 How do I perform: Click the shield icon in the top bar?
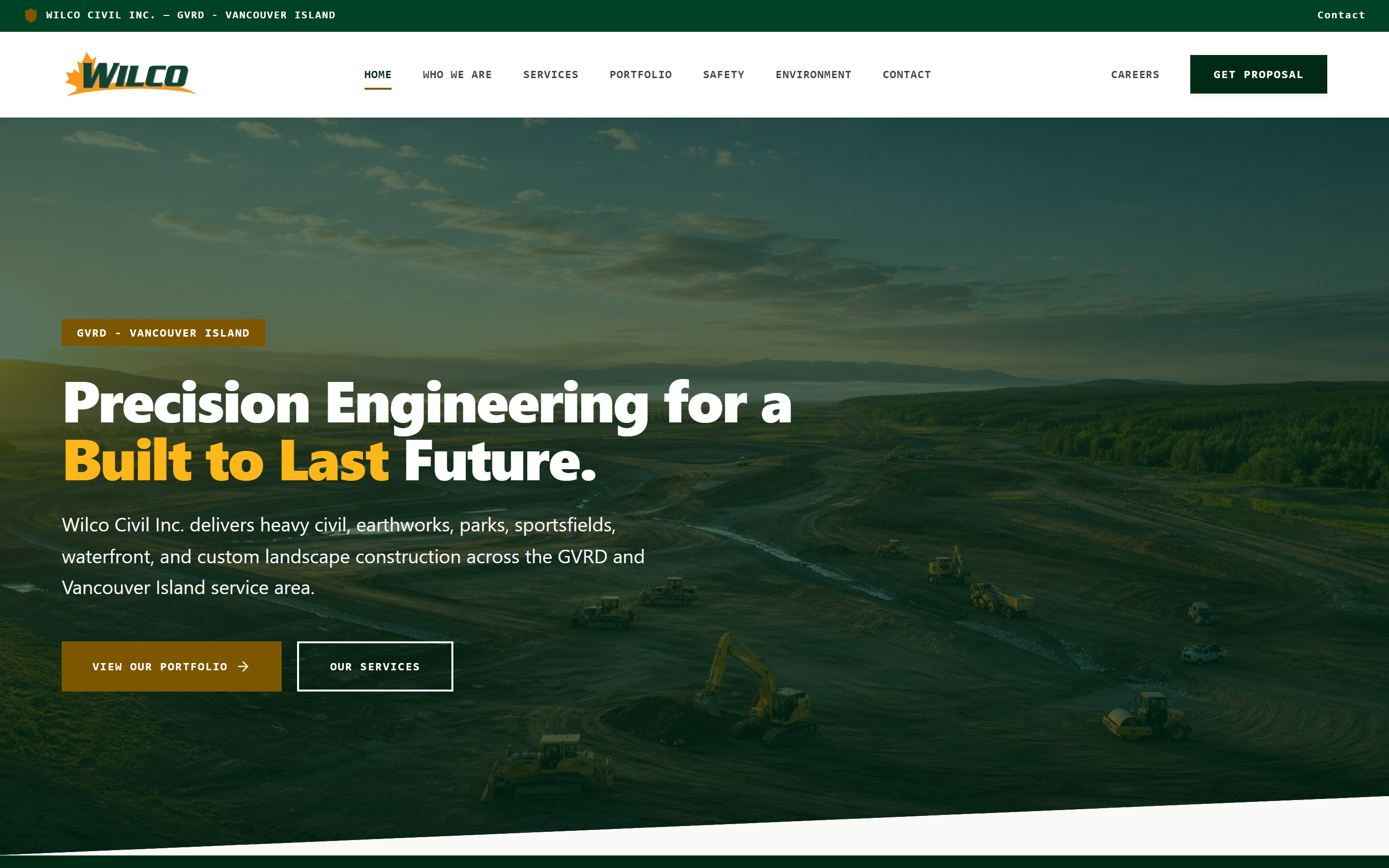(x=31, y=15)
